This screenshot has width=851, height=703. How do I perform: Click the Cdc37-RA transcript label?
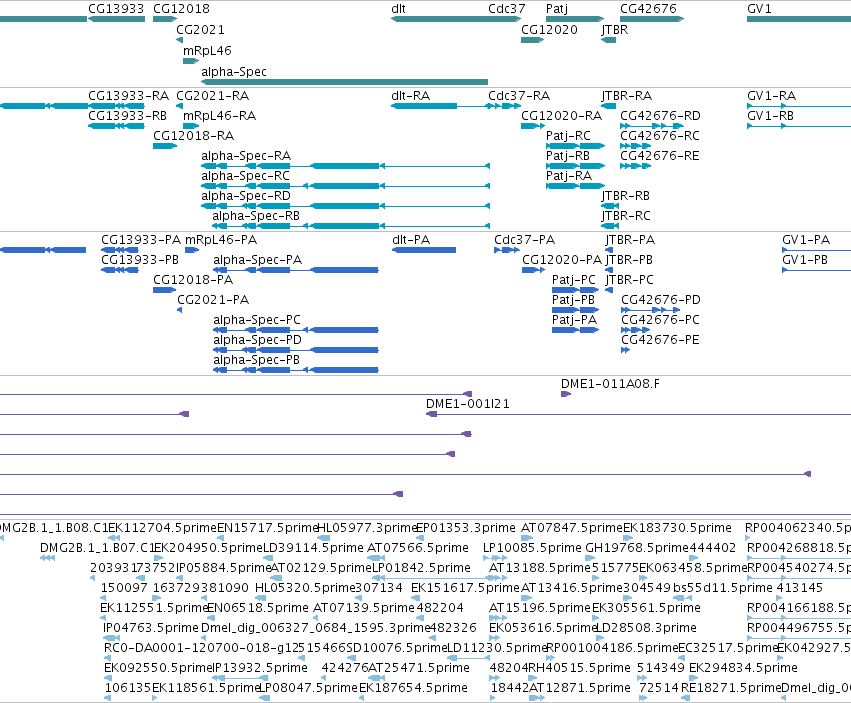pos(519,96)
